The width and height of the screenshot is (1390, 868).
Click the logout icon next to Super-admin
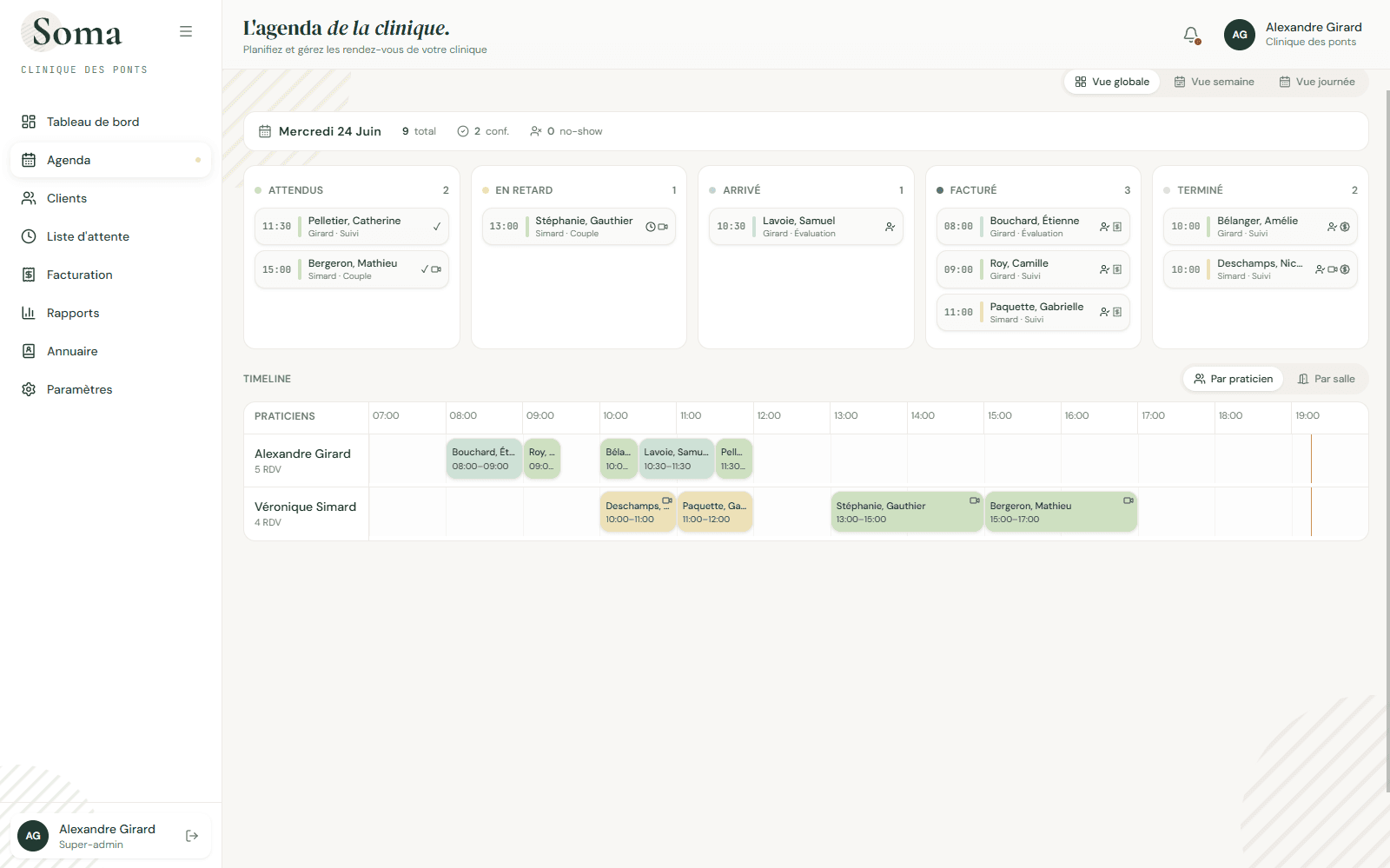pos(192,836)
